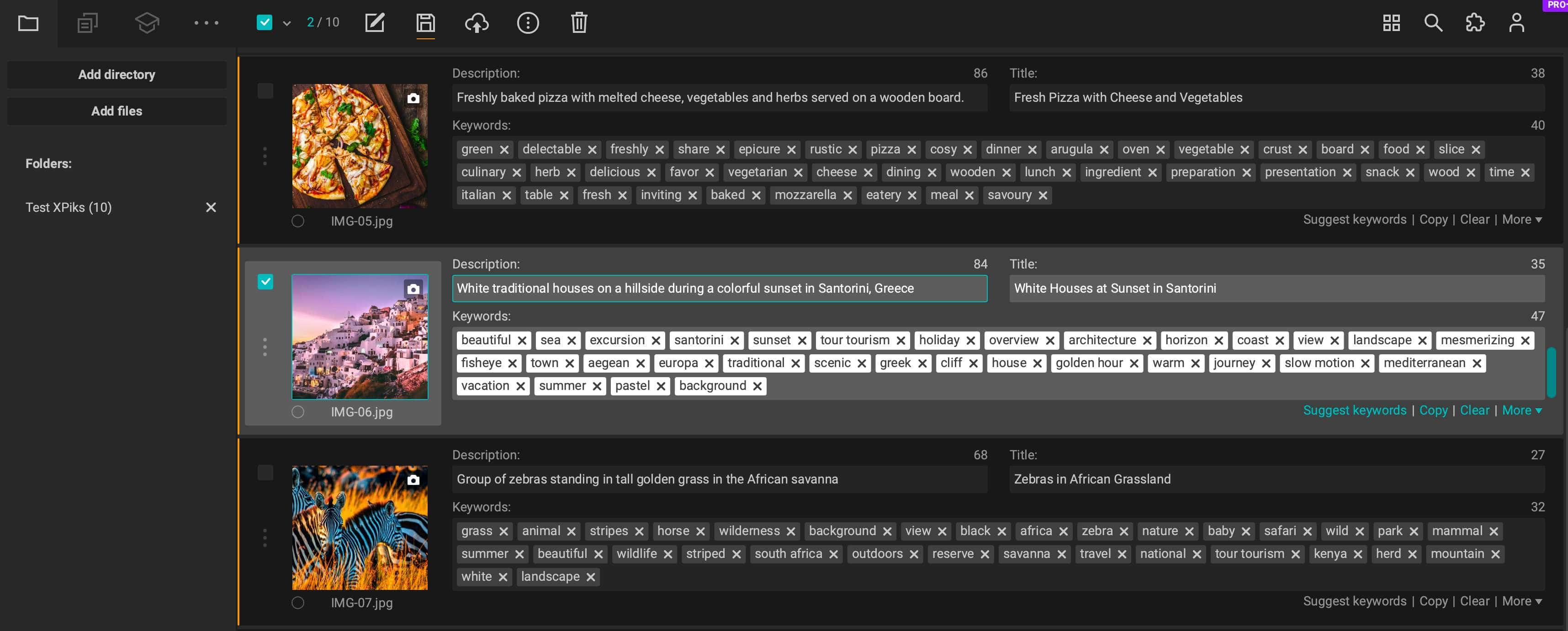
Task: Click the title field 'Zebras in African Grassland'
Action: coord(1277,479)
